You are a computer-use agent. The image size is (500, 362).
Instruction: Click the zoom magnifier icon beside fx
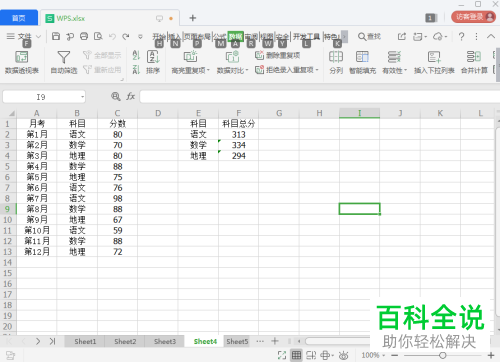pos(116,97)
